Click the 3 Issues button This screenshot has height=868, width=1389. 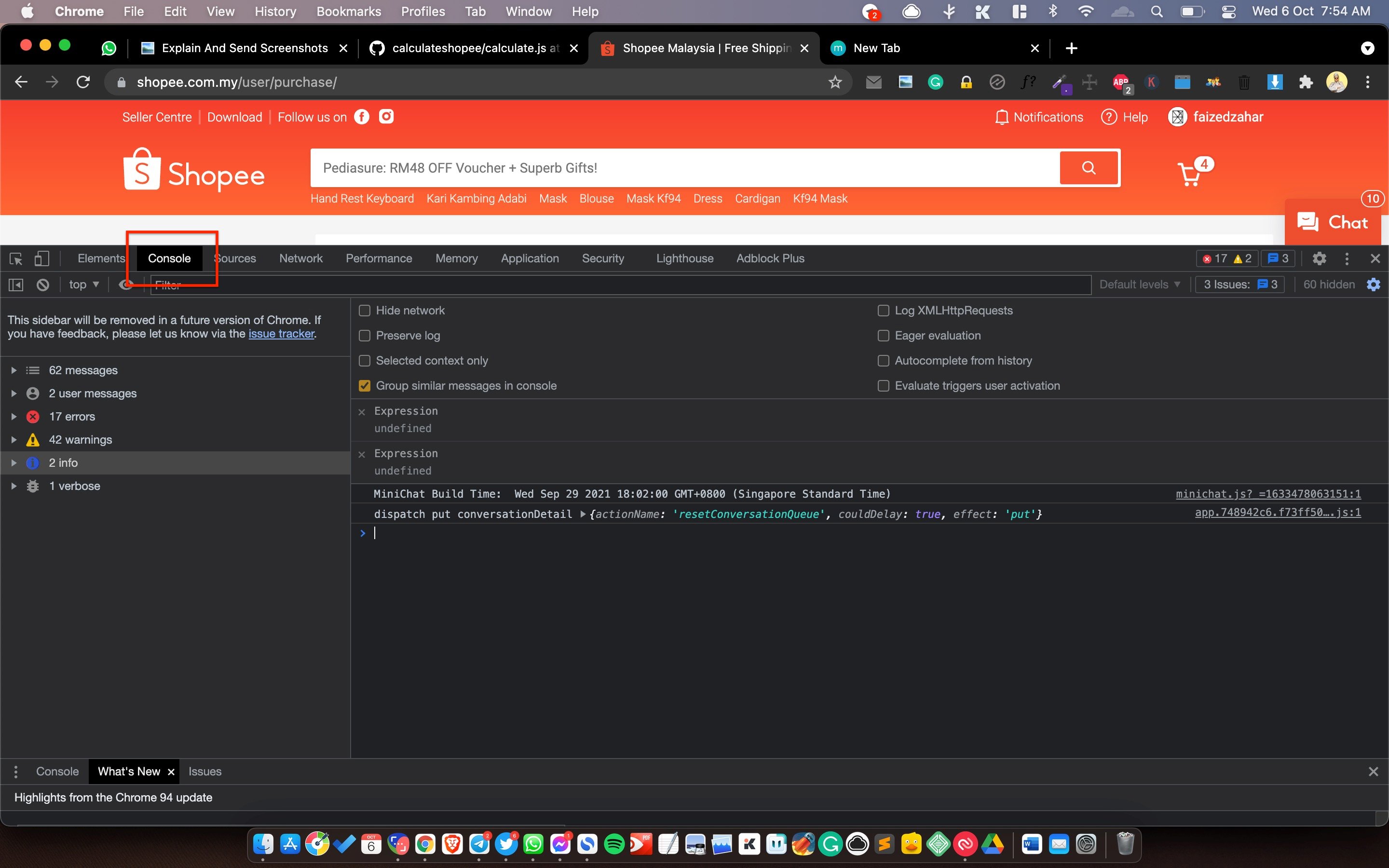1240,285
